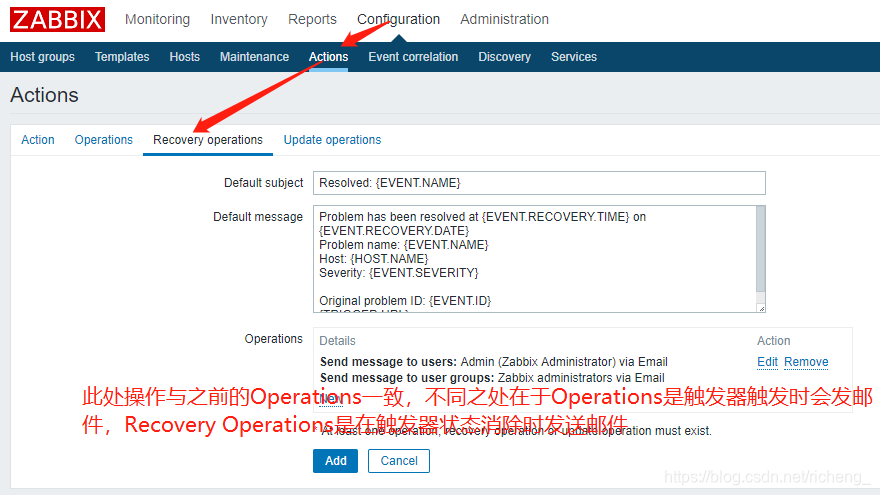The image size is (880, 495).
Task: Go to Hosts section
Action: point(185,57)
